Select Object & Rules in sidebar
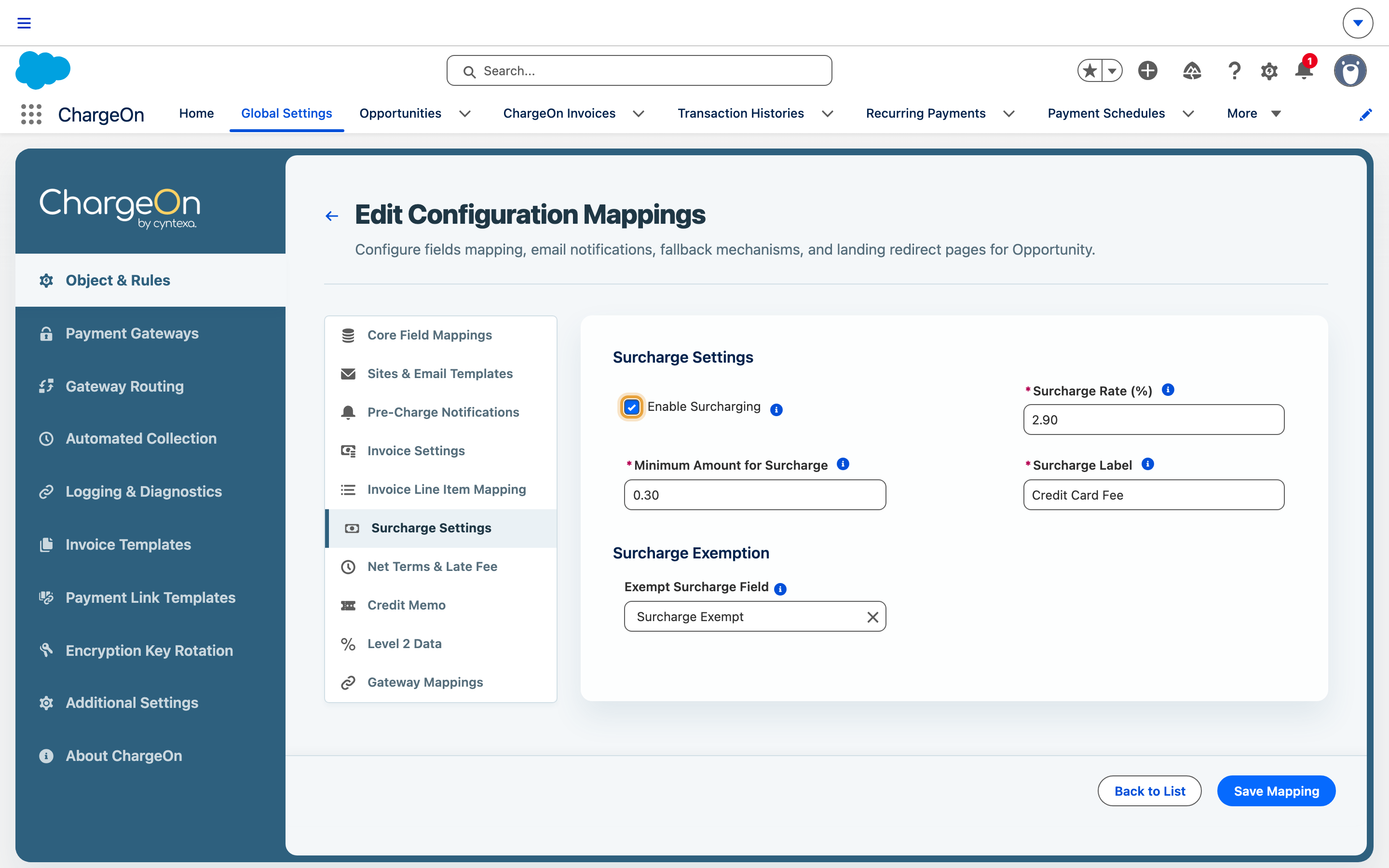The height and width of the screenshot is (868, 1389). pyautogui.click(x=150, y=280)
